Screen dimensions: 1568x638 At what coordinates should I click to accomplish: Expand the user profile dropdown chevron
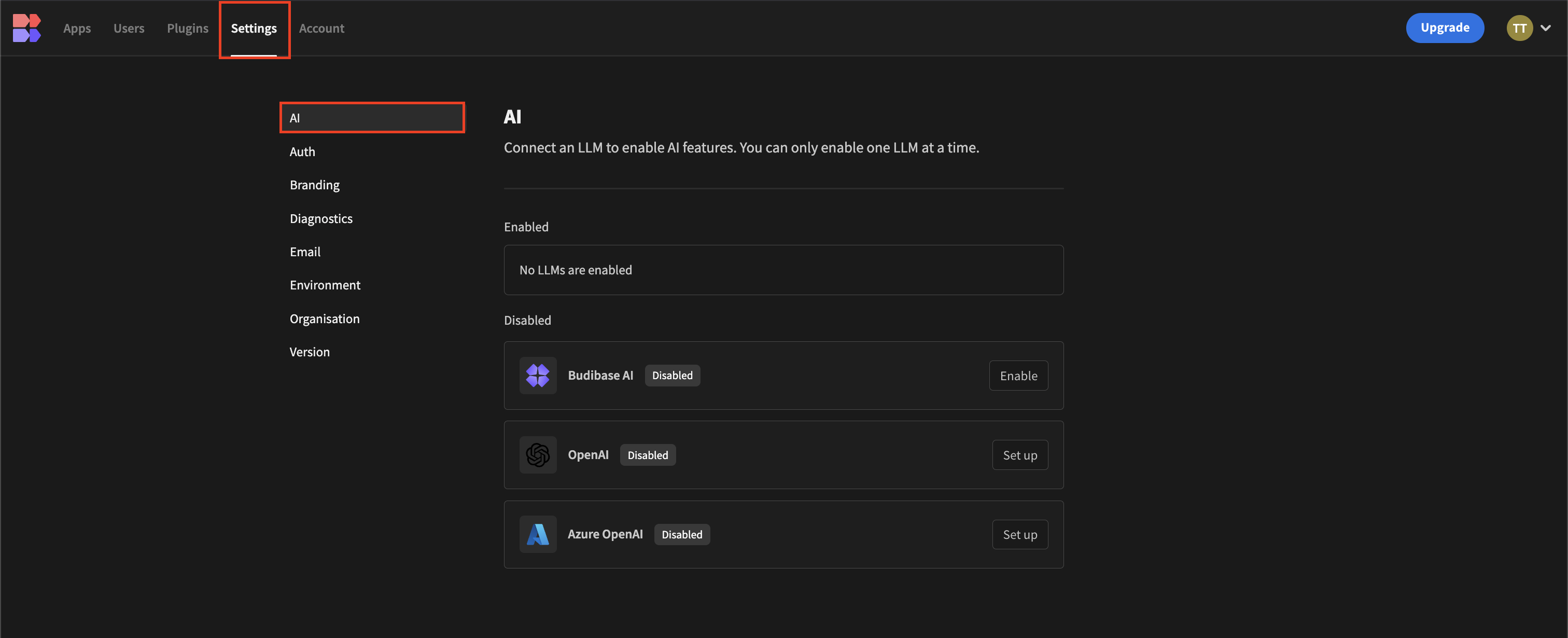pyautogui.click(x=1546, y=28)
